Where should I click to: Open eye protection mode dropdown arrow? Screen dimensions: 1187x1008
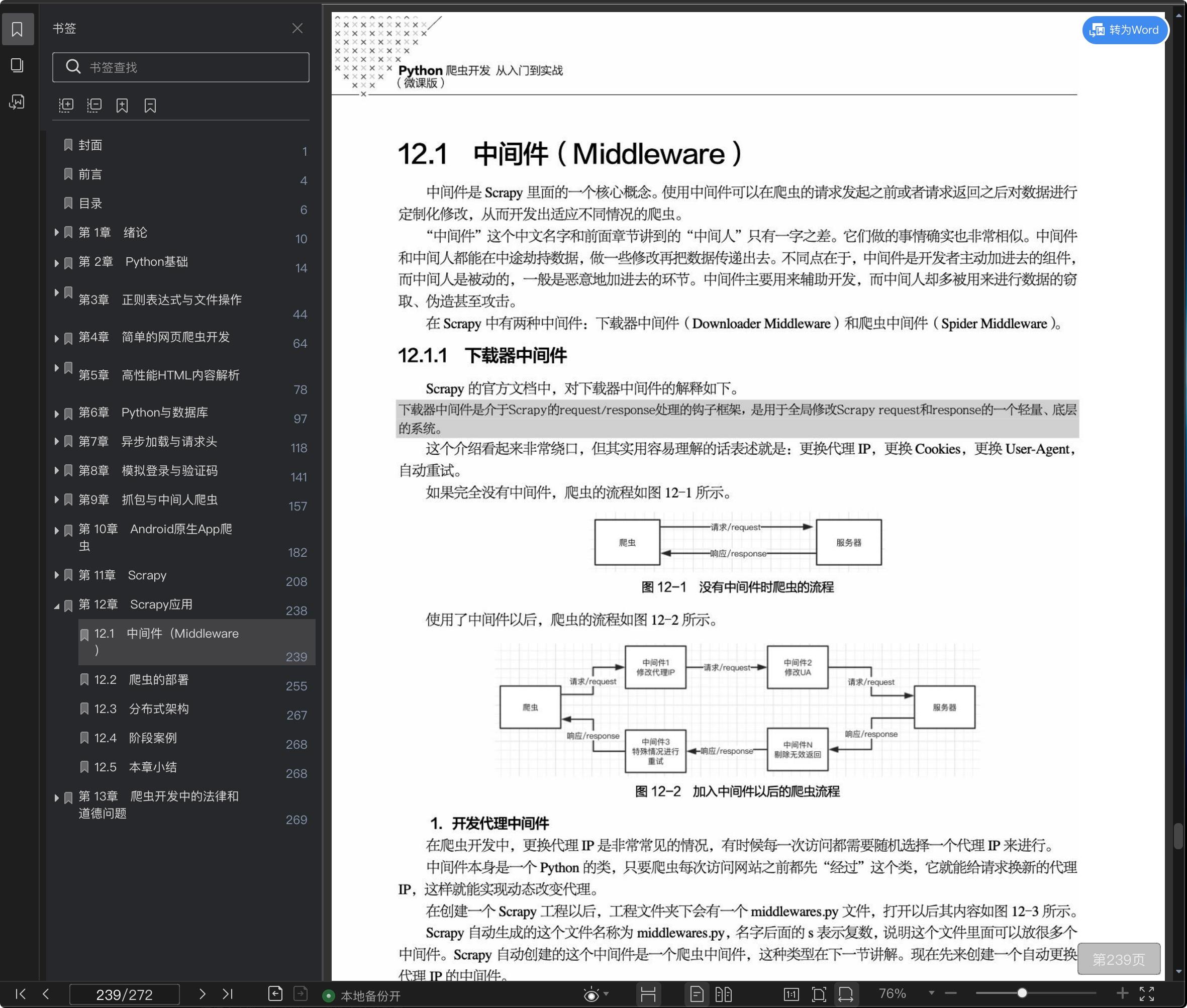pyautogui.click(x=607, y=994)
